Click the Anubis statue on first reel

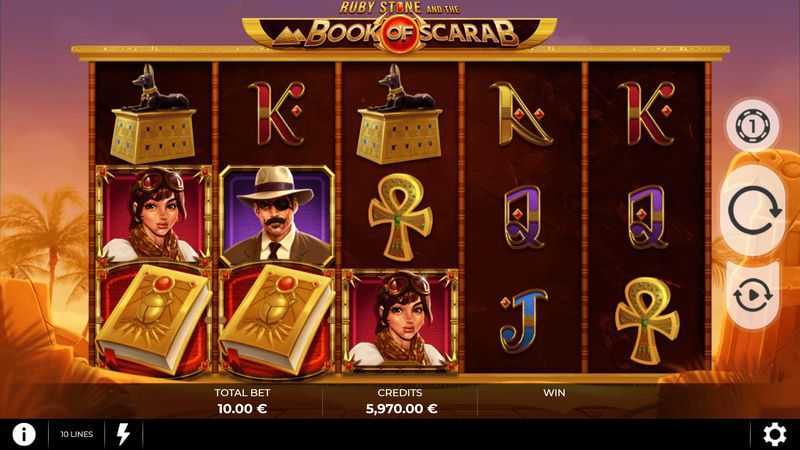pyautogui.click(x=154, y=114)
